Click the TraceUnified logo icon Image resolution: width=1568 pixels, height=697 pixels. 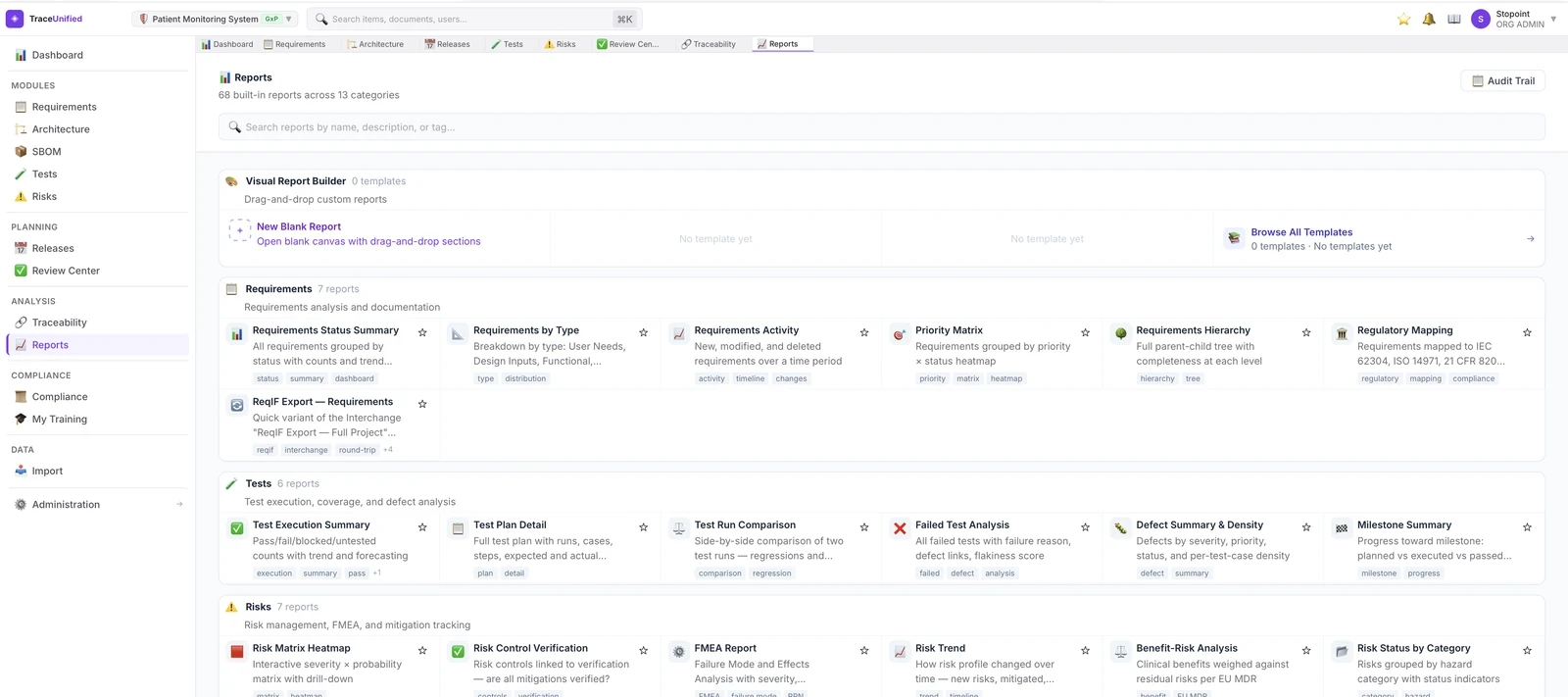tap(15, 19)
